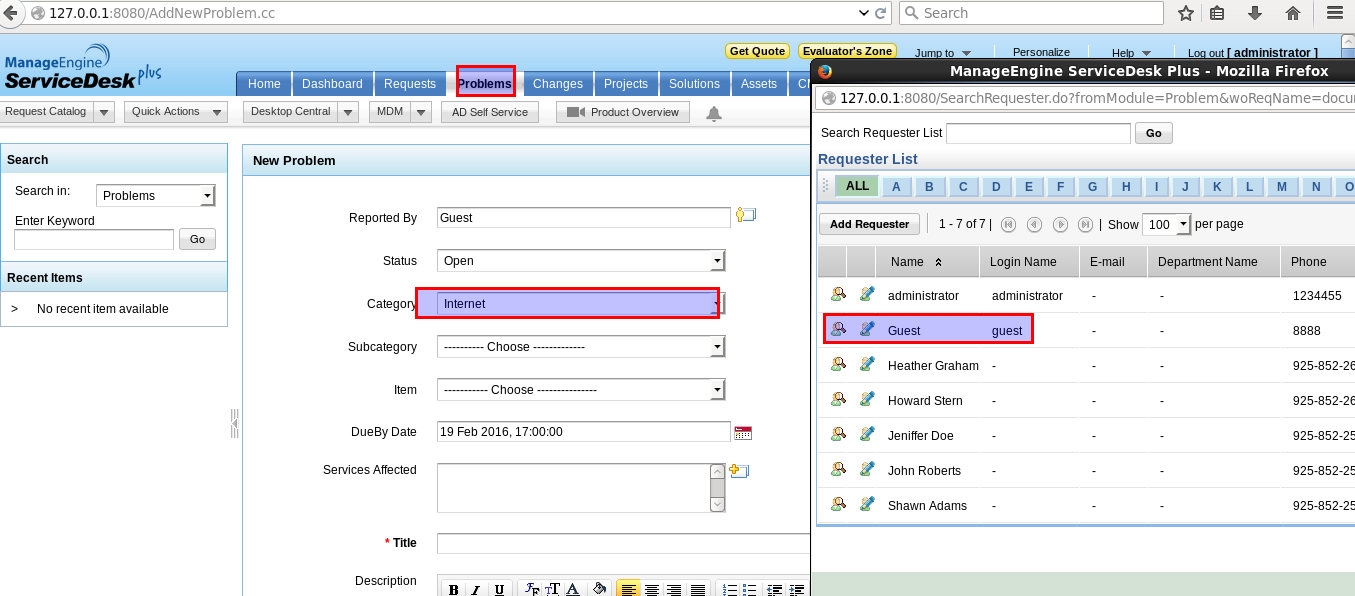Open Search in Problems dropdown
This screenshot has width=1355, height=596.
pos(156,196)
